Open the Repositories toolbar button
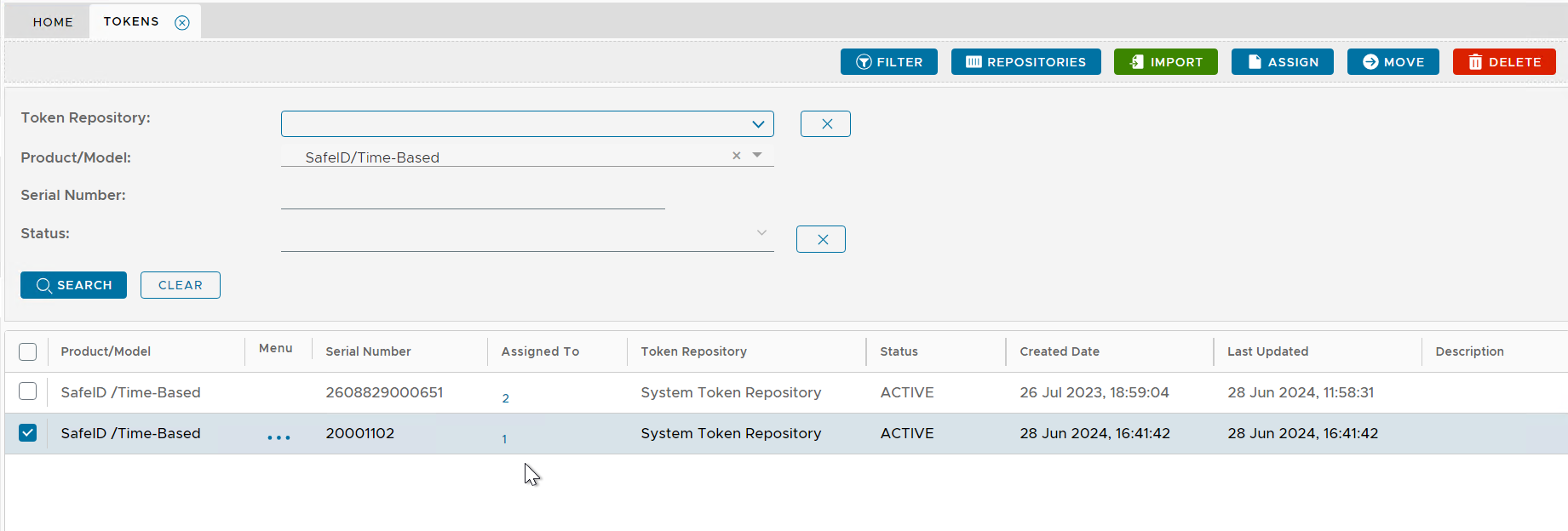Screen dimensions: 1568x531 (x=1025, y=62)
